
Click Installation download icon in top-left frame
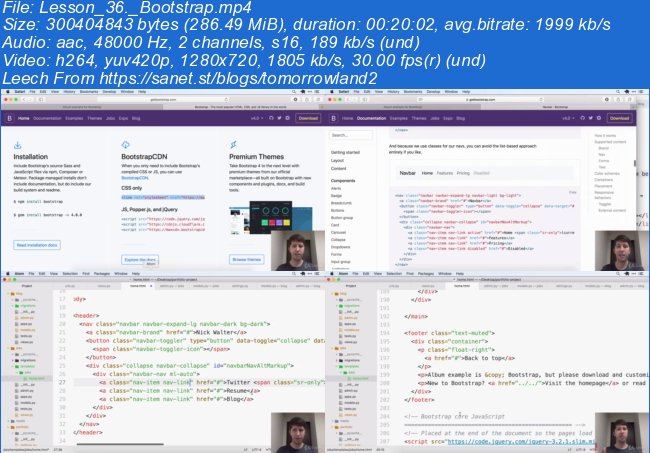[x=17, y=145]
